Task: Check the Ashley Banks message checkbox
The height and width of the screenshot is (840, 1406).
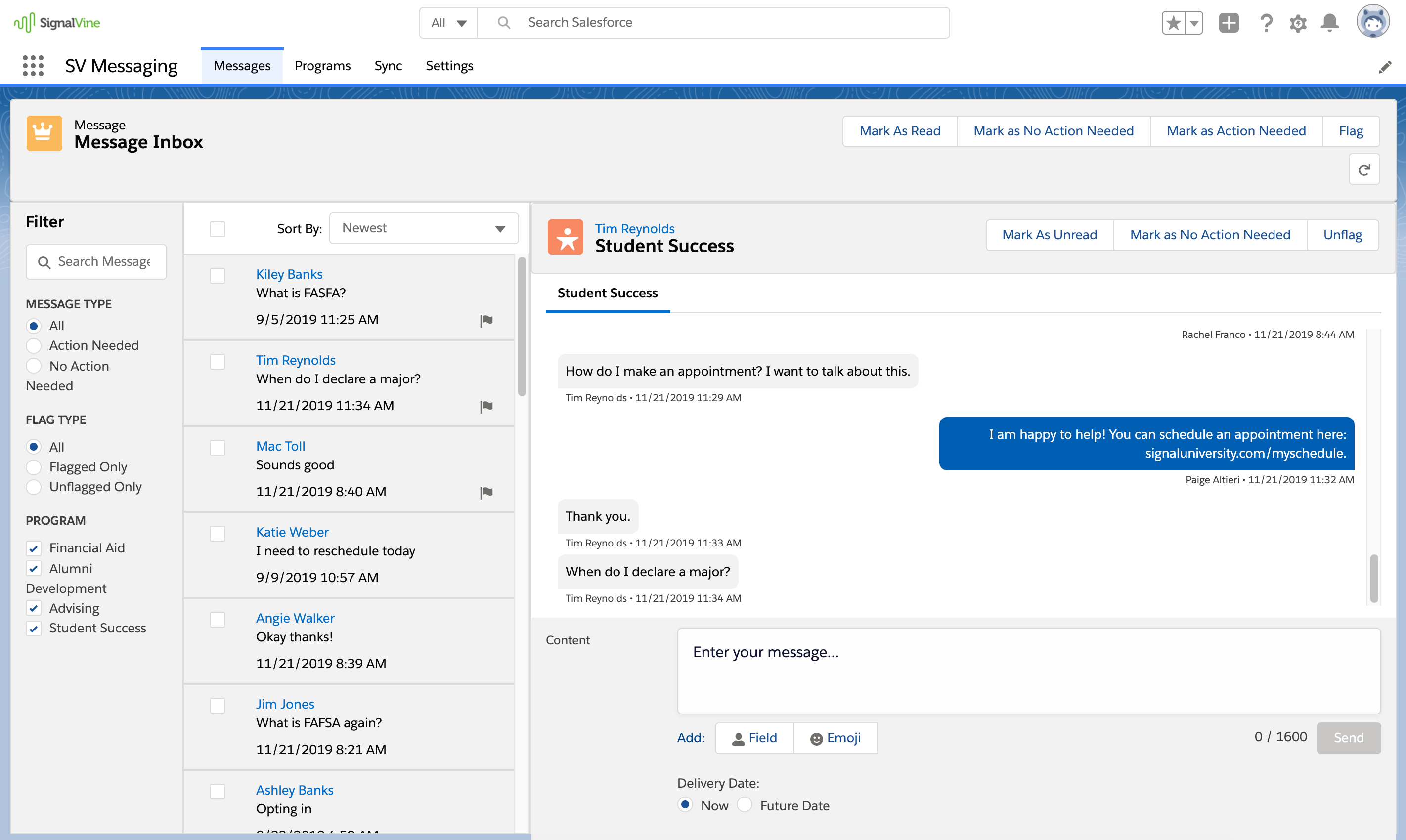Action: [218, 791]
